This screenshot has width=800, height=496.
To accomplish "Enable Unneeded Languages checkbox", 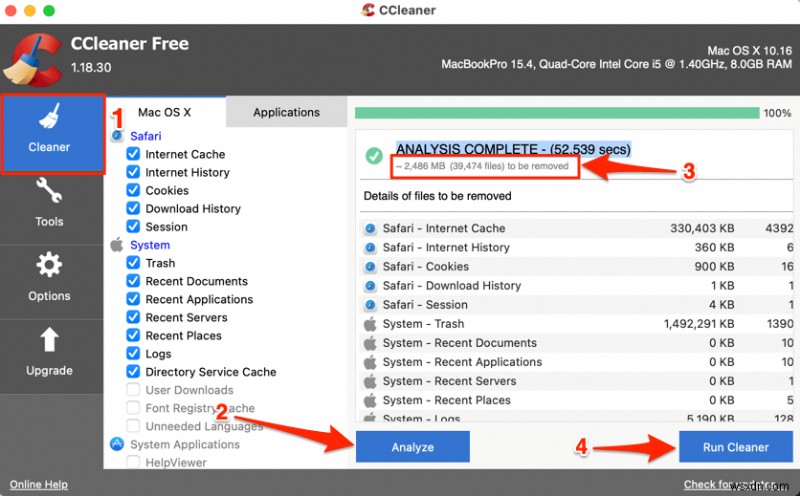I will coord(133,426).
